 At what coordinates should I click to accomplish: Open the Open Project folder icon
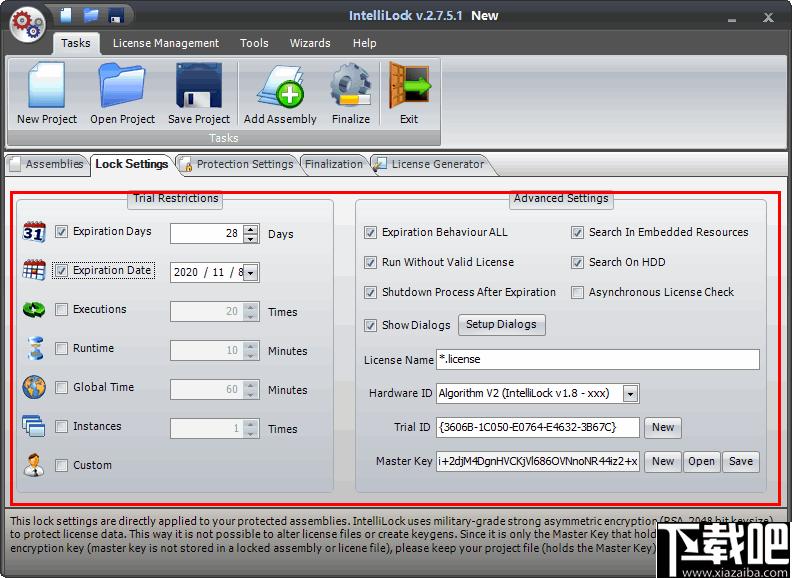point(122,85)
